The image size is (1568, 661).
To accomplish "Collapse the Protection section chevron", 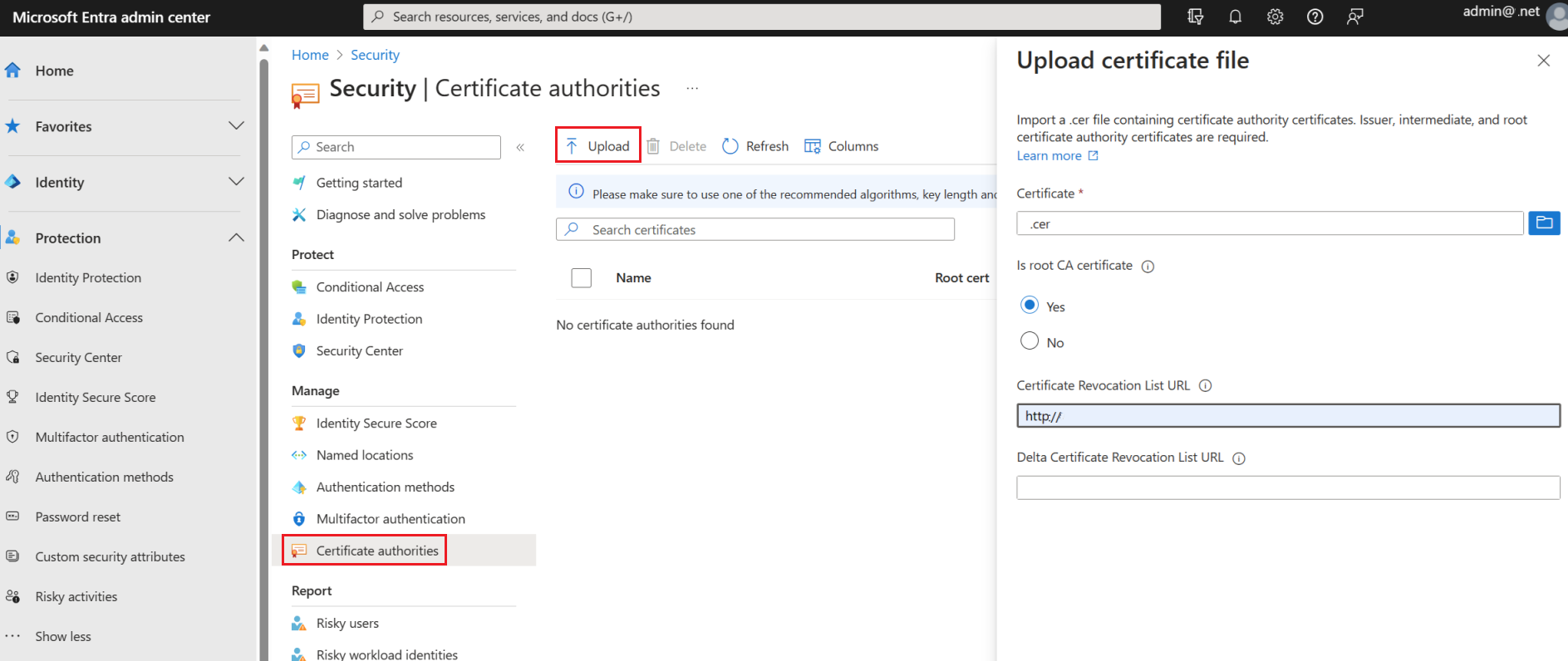I will point(237,237).
